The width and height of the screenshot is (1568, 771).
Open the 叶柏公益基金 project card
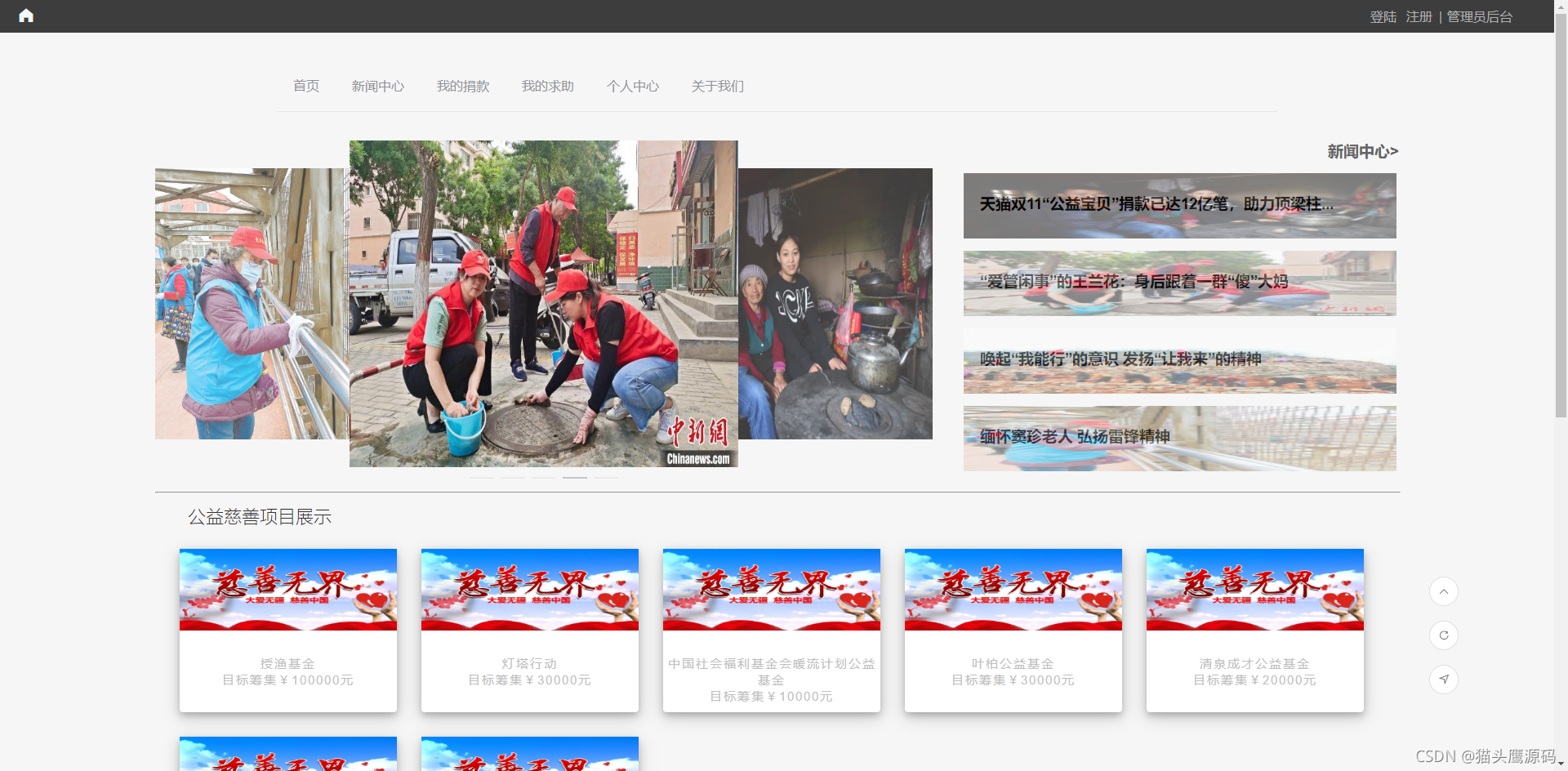[1013, 631]
